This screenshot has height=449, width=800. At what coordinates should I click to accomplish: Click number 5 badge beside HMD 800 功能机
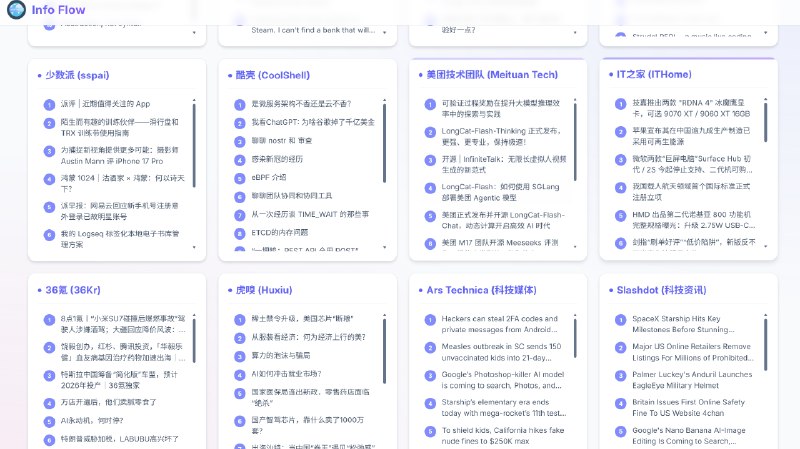pos(620,216)
